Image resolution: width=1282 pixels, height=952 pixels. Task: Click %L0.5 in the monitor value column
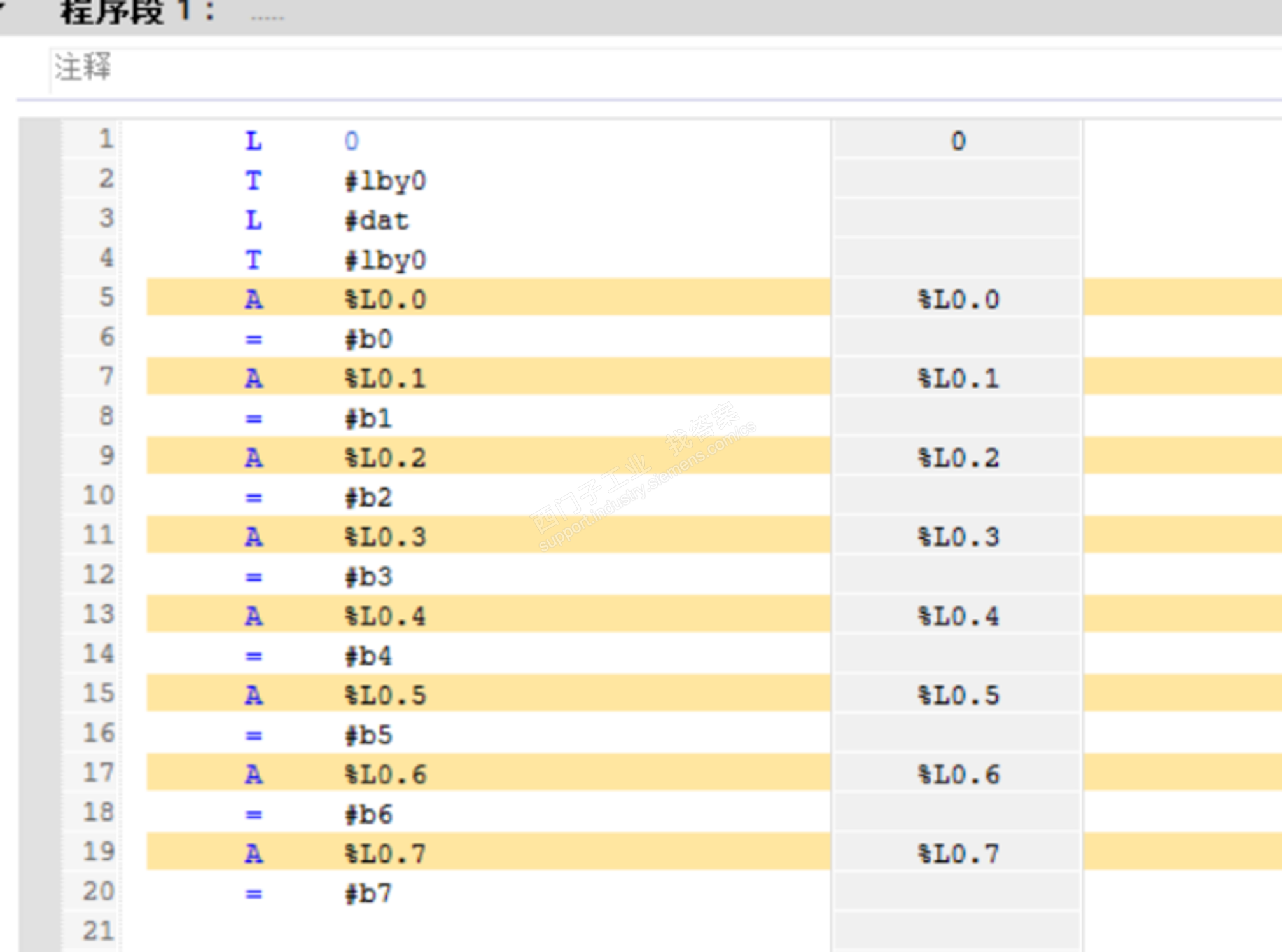click(958, 695)
